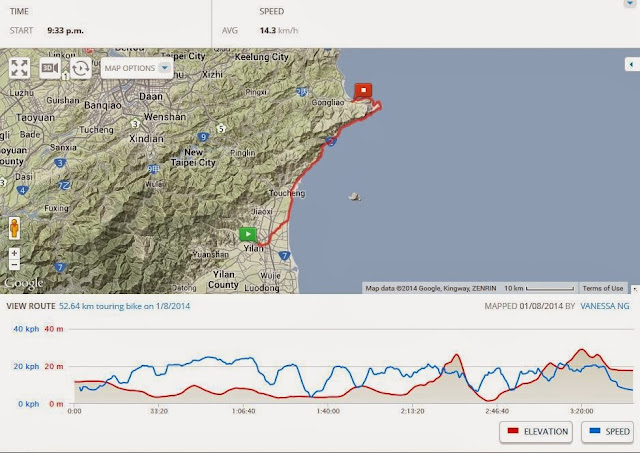Click the highway 7 shield near Yilan
The image size is (640, 453).
tap(284, 256)
